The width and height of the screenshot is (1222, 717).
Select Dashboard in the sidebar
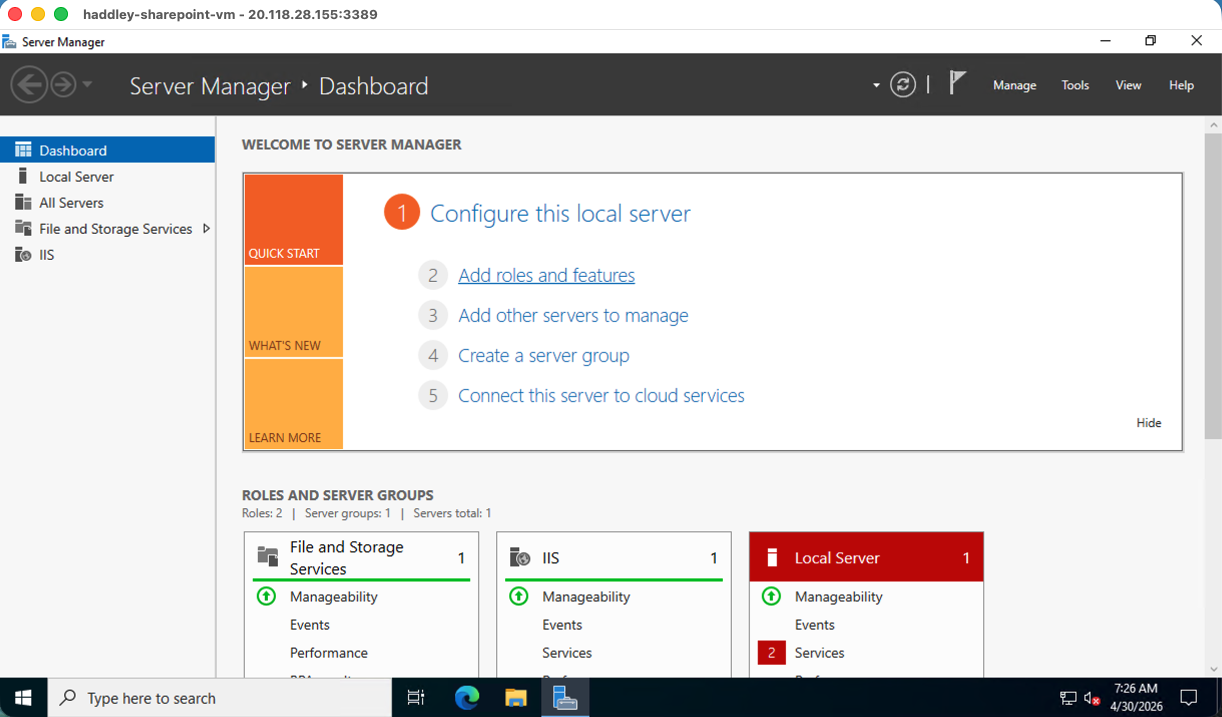(107, 150)
